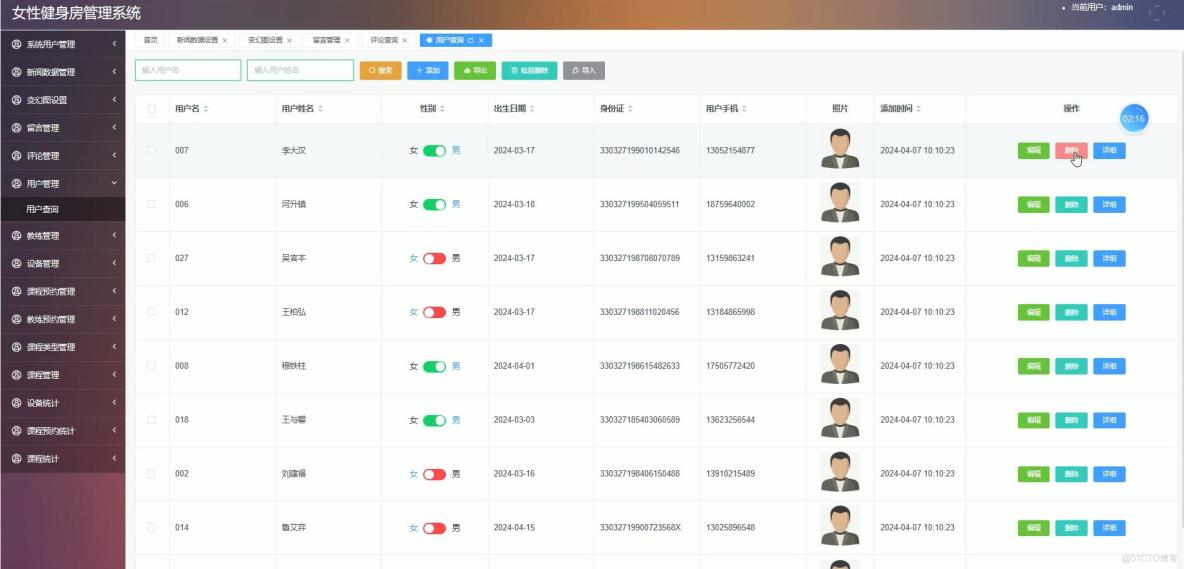Click the icon beside 评论管理 in sidebar
Image resolution: width=1184 pixels, height=569 pixels.
[x=17, y=155]
